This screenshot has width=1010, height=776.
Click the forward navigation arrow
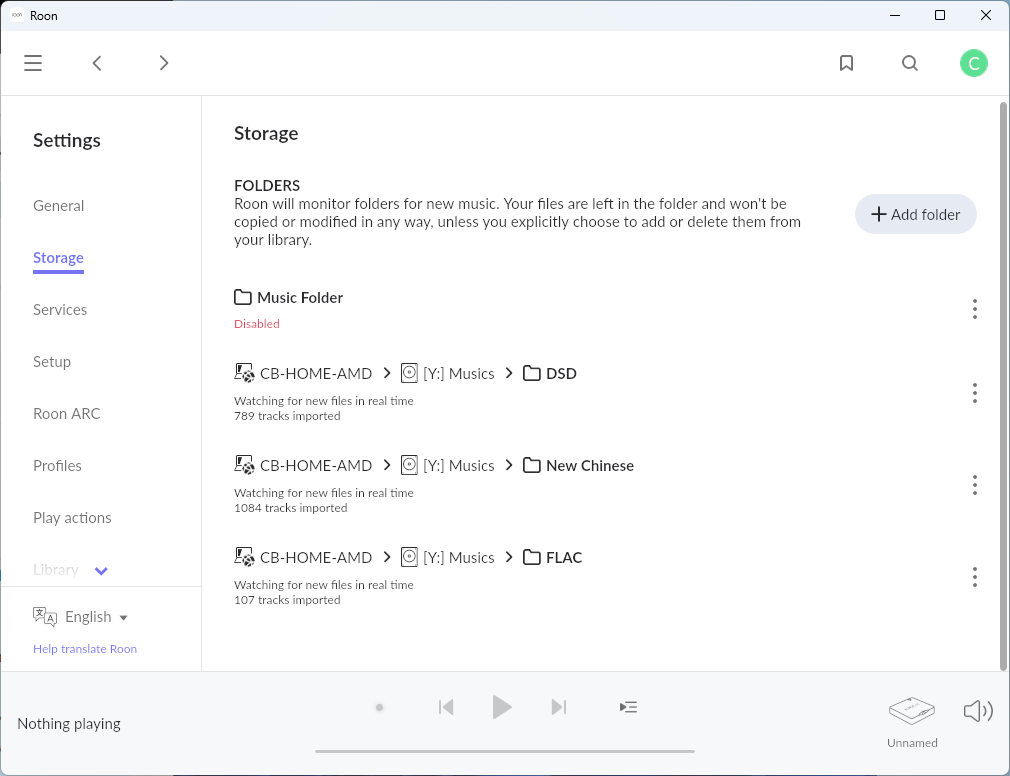(x=163, y=62)
